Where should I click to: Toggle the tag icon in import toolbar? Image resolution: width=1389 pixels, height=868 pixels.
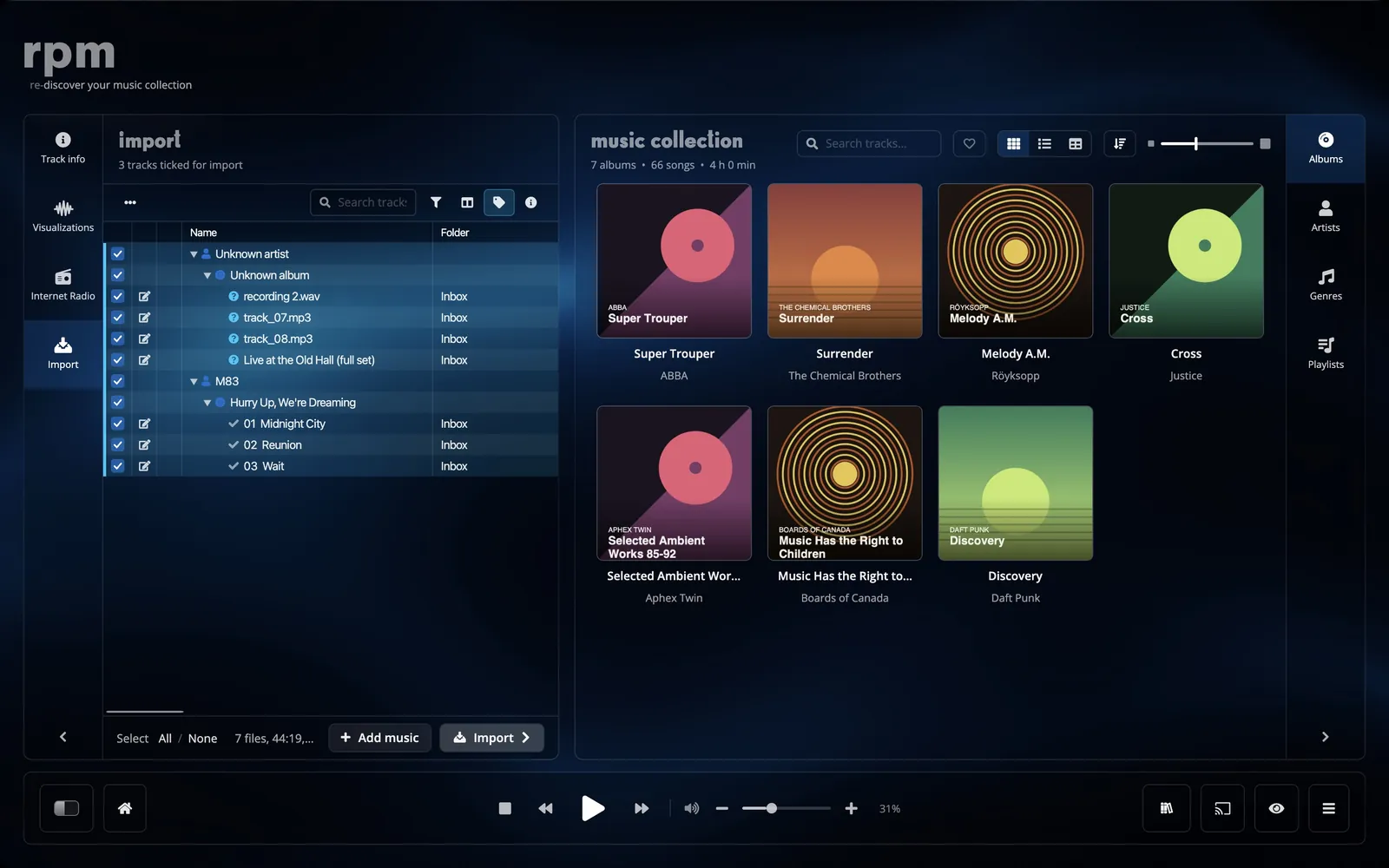(x=499, y=202)
